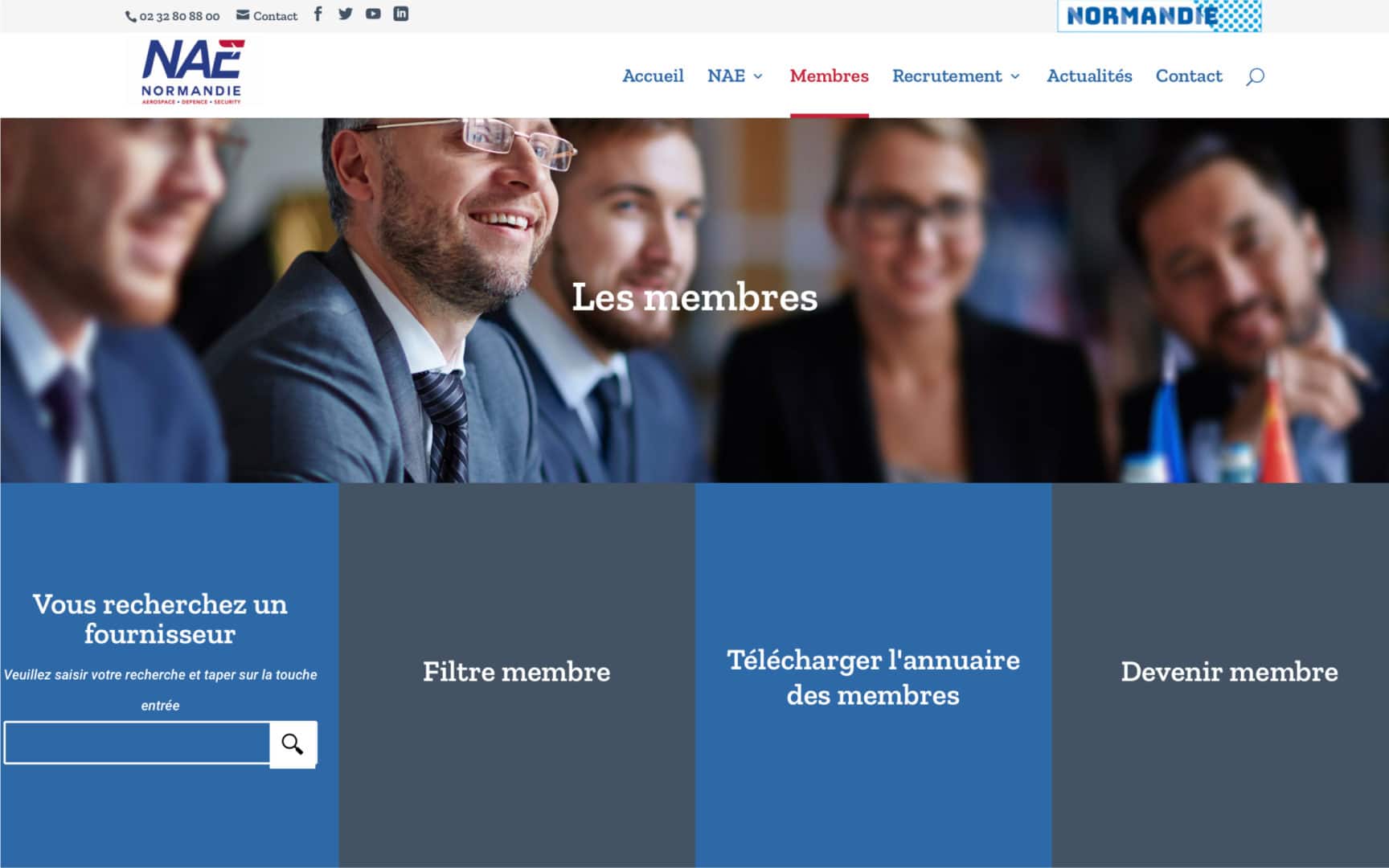Select the Membres menu item
The width and height of the screenshot is (1389, 868).
pyautogui.click(x=829, y=76)
